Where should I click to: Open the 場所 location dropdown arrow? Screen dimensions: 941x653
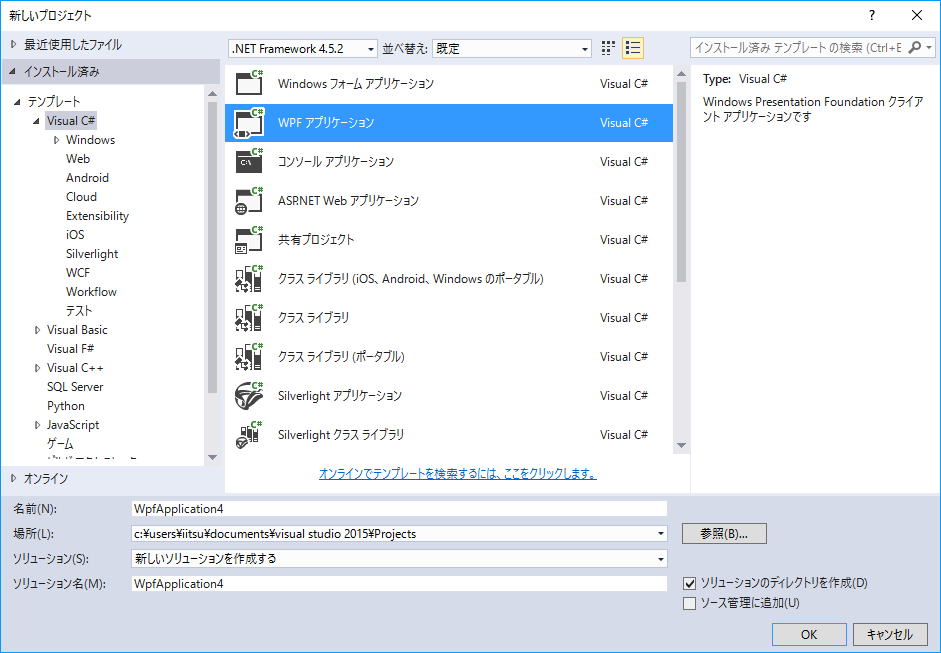[x=661, y=534]
